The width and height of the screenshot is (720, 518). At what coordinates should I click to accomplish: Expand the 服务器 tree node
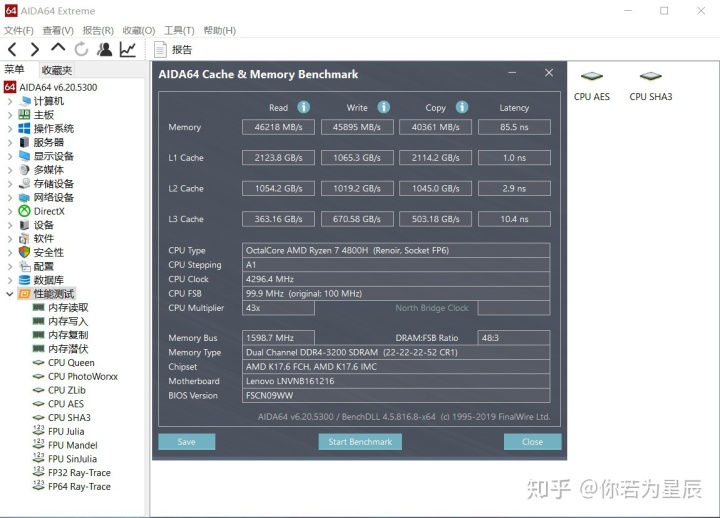(10, 142)
